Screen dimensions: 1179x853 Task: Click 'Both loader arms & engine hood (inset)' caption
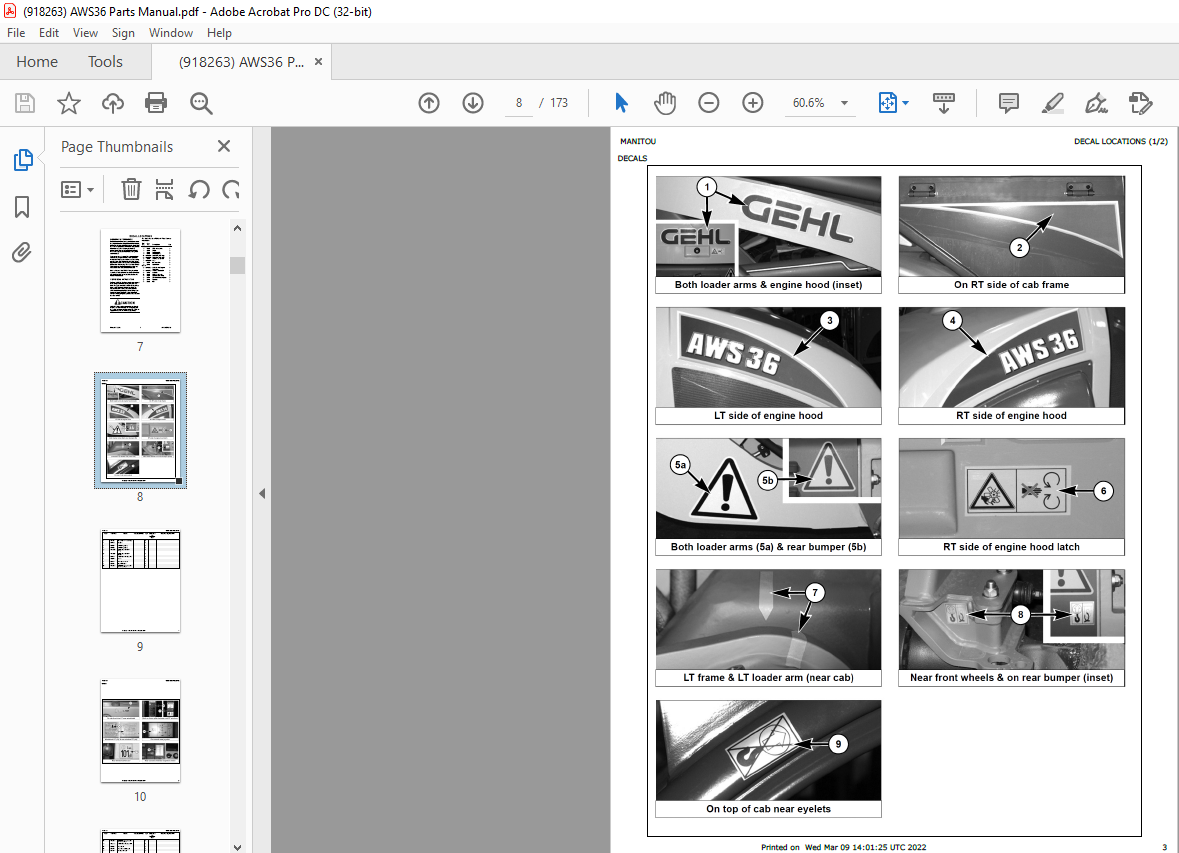768,285
